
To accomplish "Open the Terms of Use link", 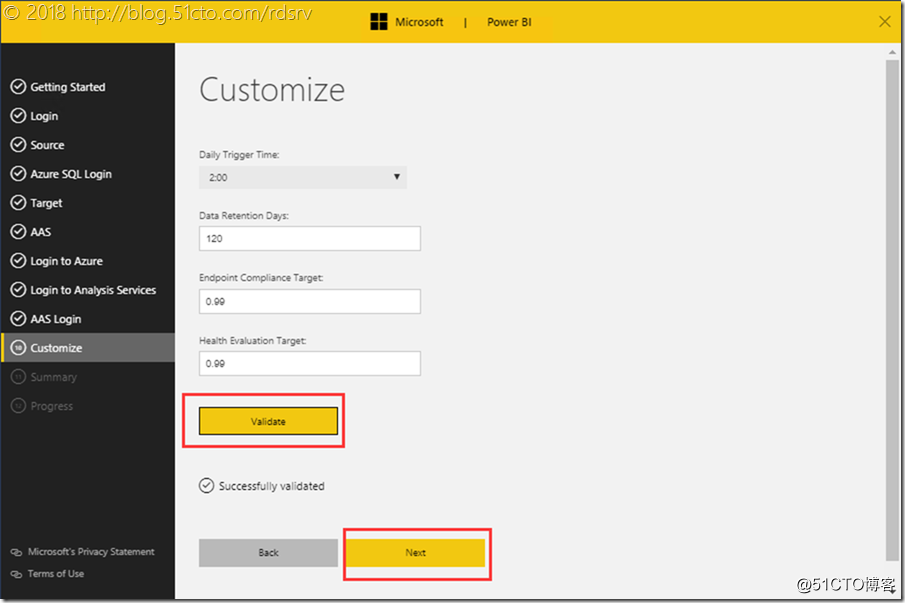I will pos(56,574).
